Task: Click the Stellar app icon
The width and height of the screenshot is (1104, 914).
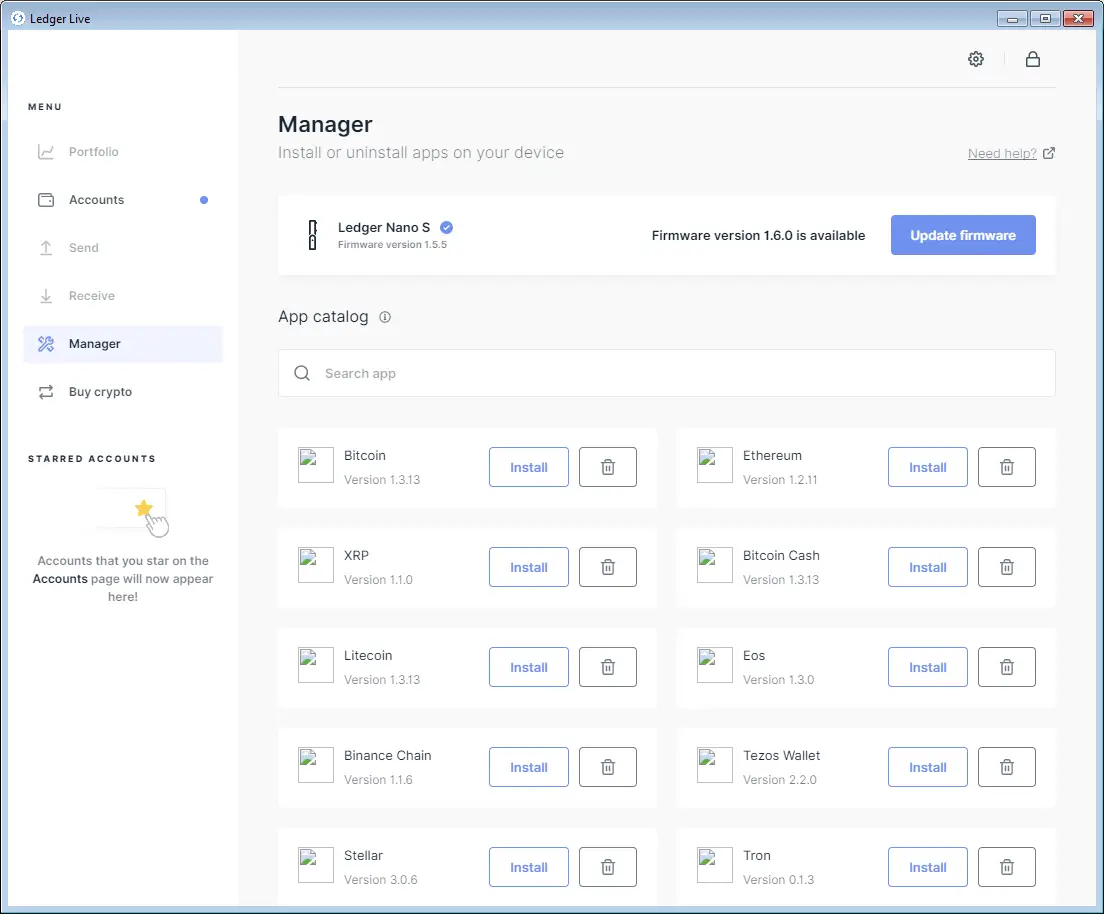Action: tap(316, 865)
